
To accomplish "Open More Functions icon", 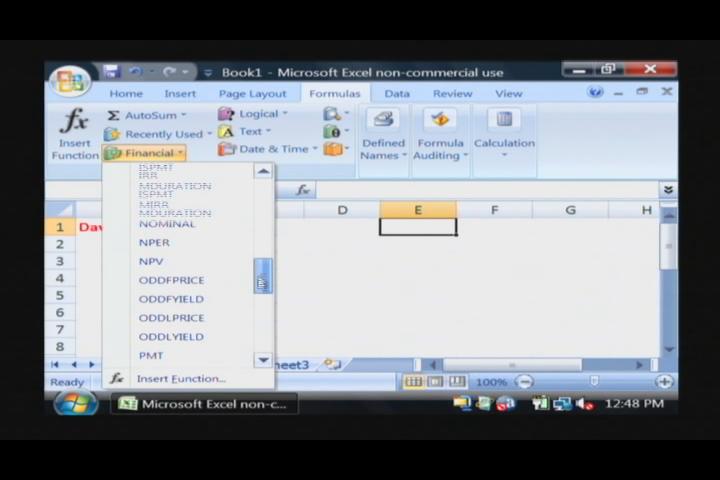I will 336,149.
